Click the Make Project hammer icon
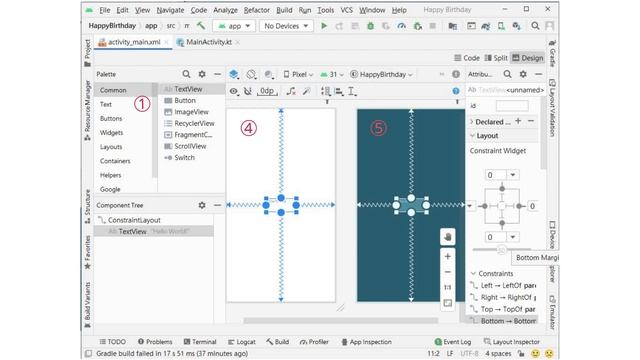Screen dimensions: 640x360 [x=201, y=26]
